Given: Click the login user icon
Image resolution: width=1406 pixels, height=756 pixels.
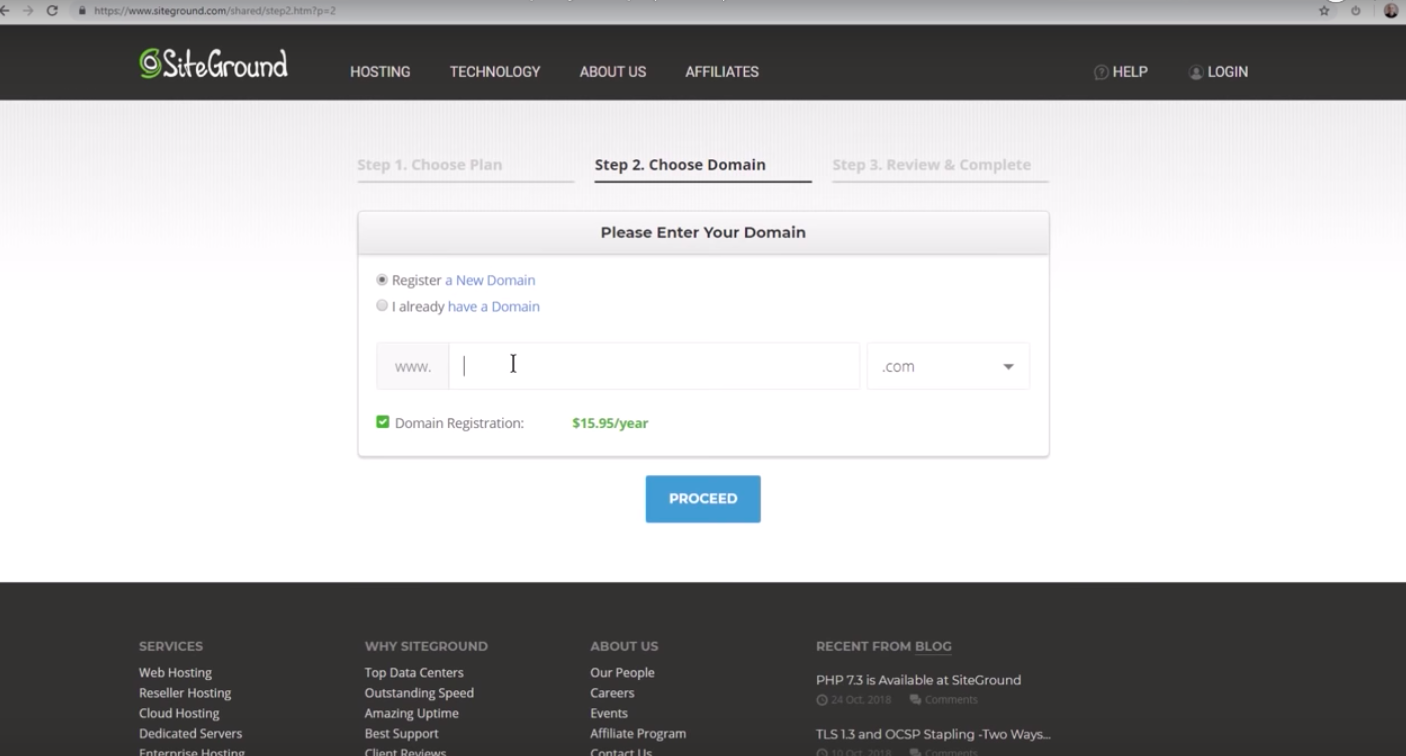Looking at the screenshot, I should tap(1195, 72).
